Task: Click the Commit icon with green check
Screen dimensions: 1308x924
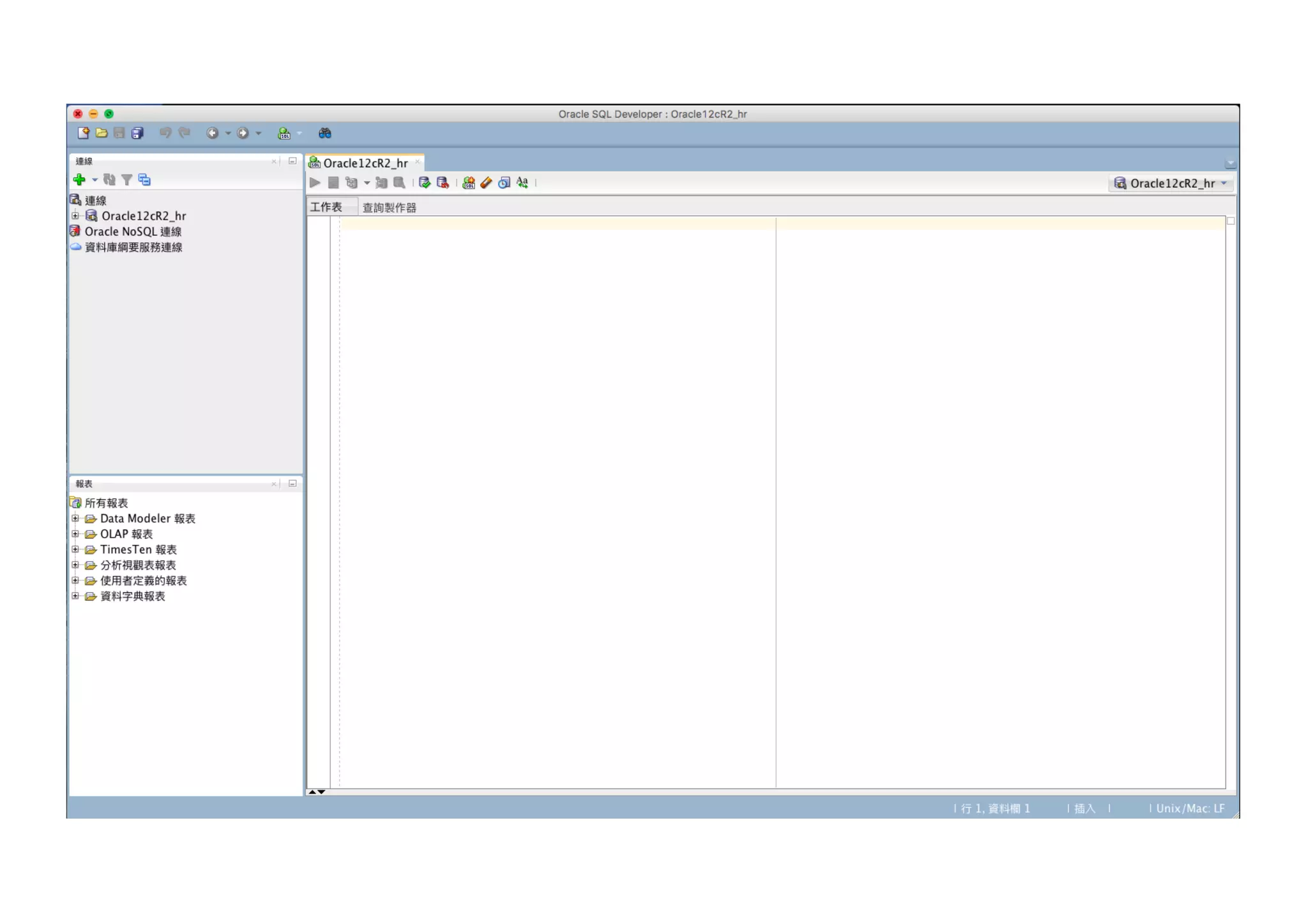Action: (x=425, y=183)
